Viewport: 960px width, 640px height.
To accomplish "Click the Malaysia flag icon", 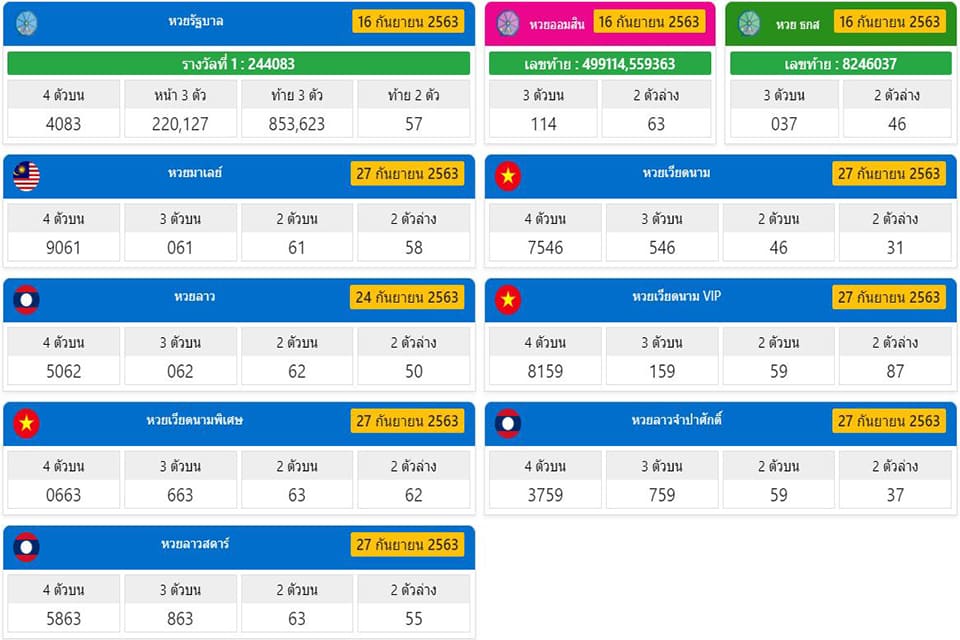I will [x=26, y=176].
